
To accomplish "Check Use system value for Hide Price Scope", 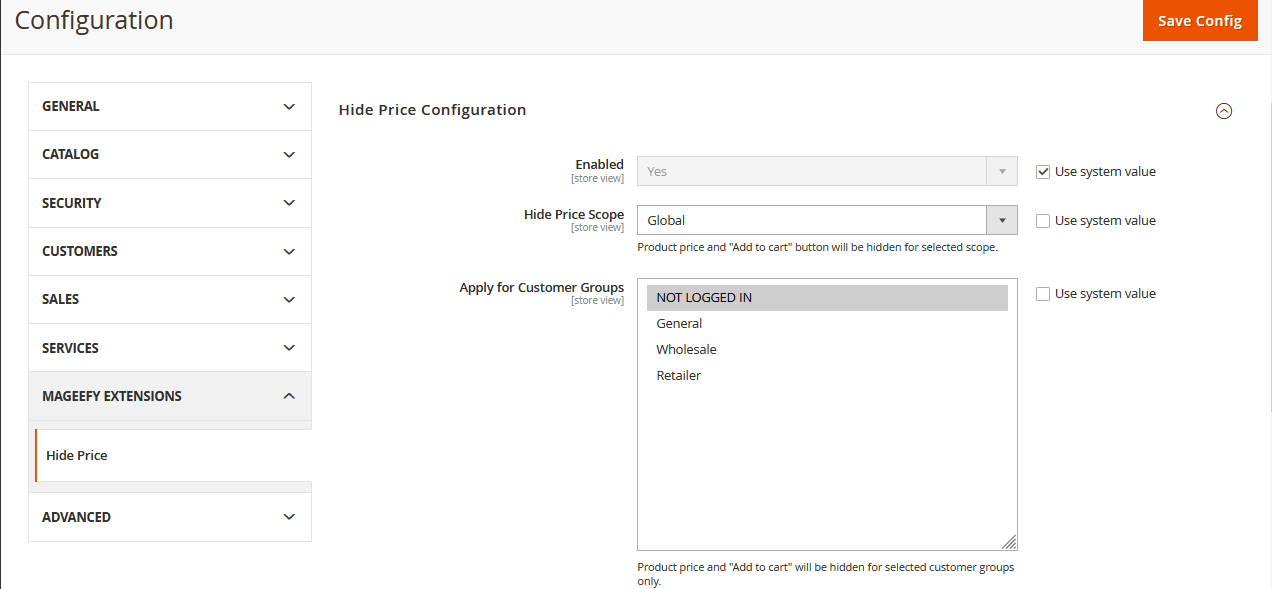I will coord(1043,220).
